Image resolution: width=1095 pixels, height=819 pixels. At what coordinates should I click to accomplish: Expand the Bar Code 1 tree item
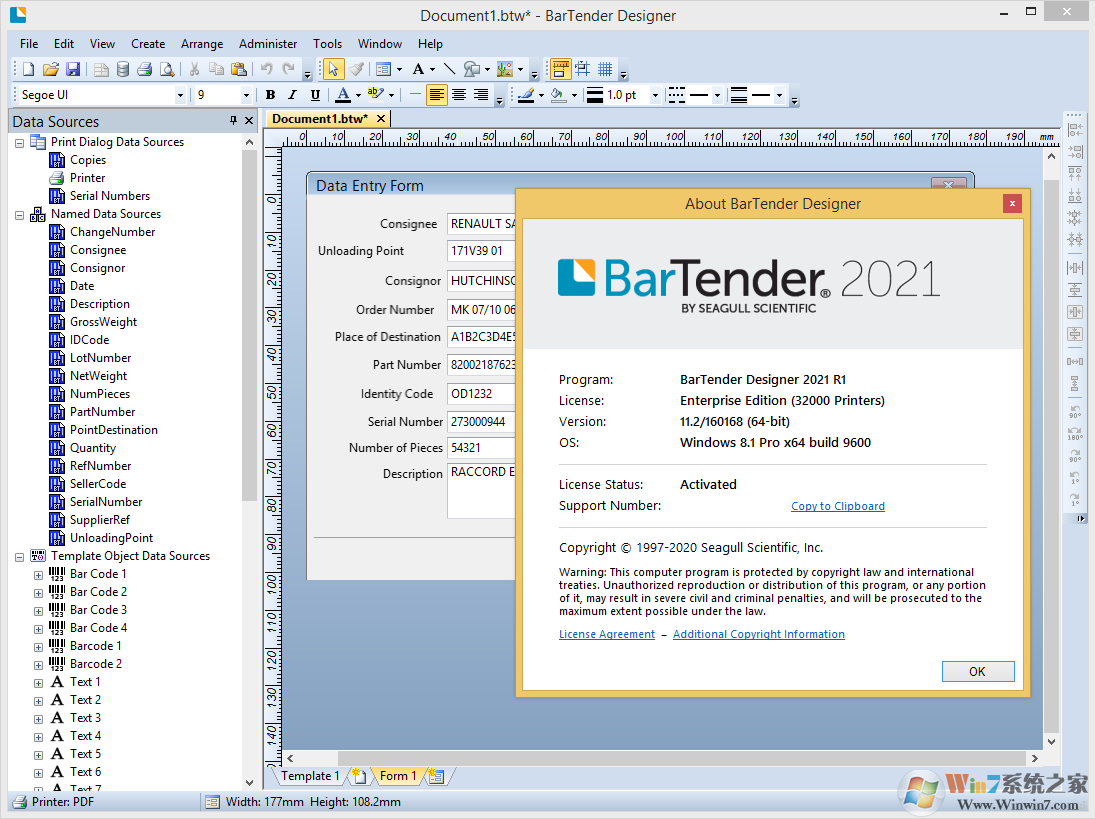tap(36, 573)
